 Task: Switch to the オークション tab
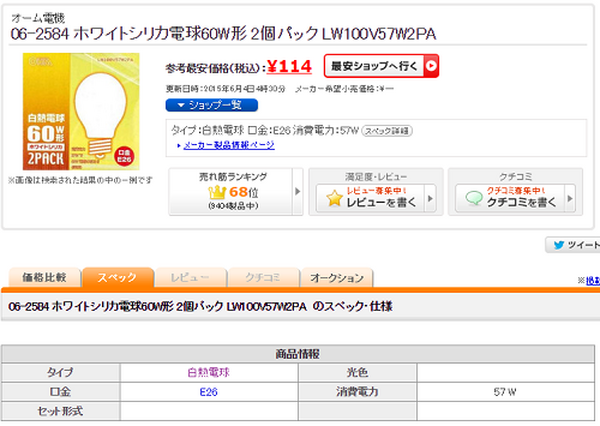(x=337, y=277)
